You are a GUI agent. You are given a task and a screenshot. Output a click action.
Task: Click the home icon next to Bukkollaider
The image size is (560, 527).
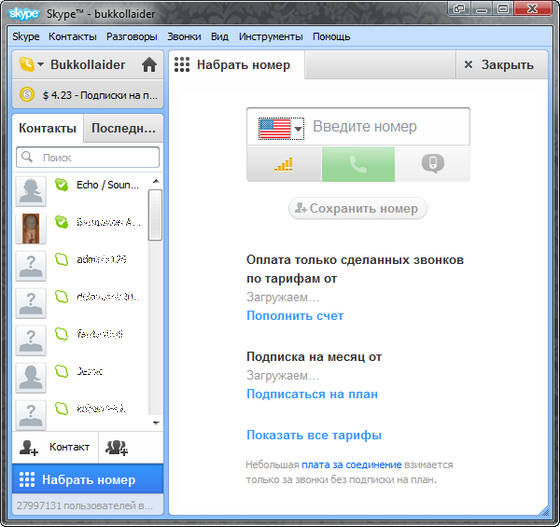149,65
